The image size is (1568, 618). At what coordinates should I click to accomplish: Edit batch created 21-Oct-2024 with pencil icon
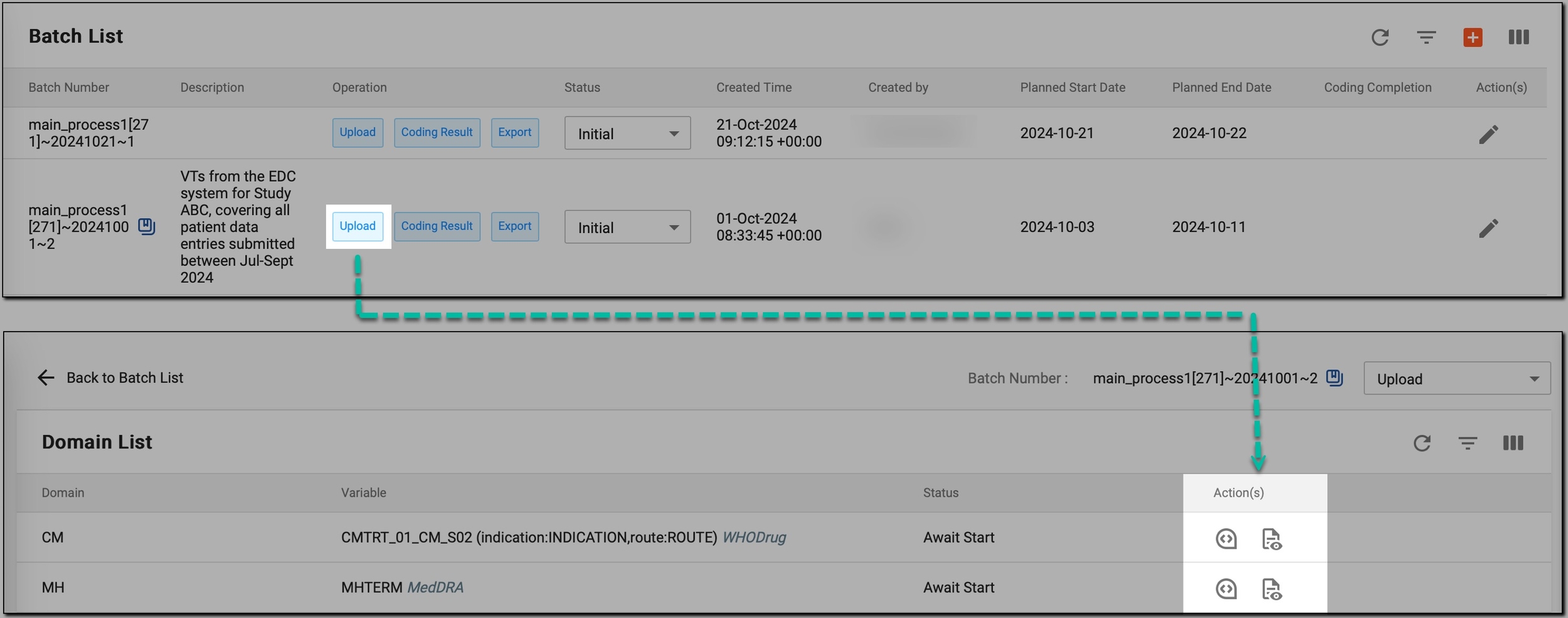1488,134
